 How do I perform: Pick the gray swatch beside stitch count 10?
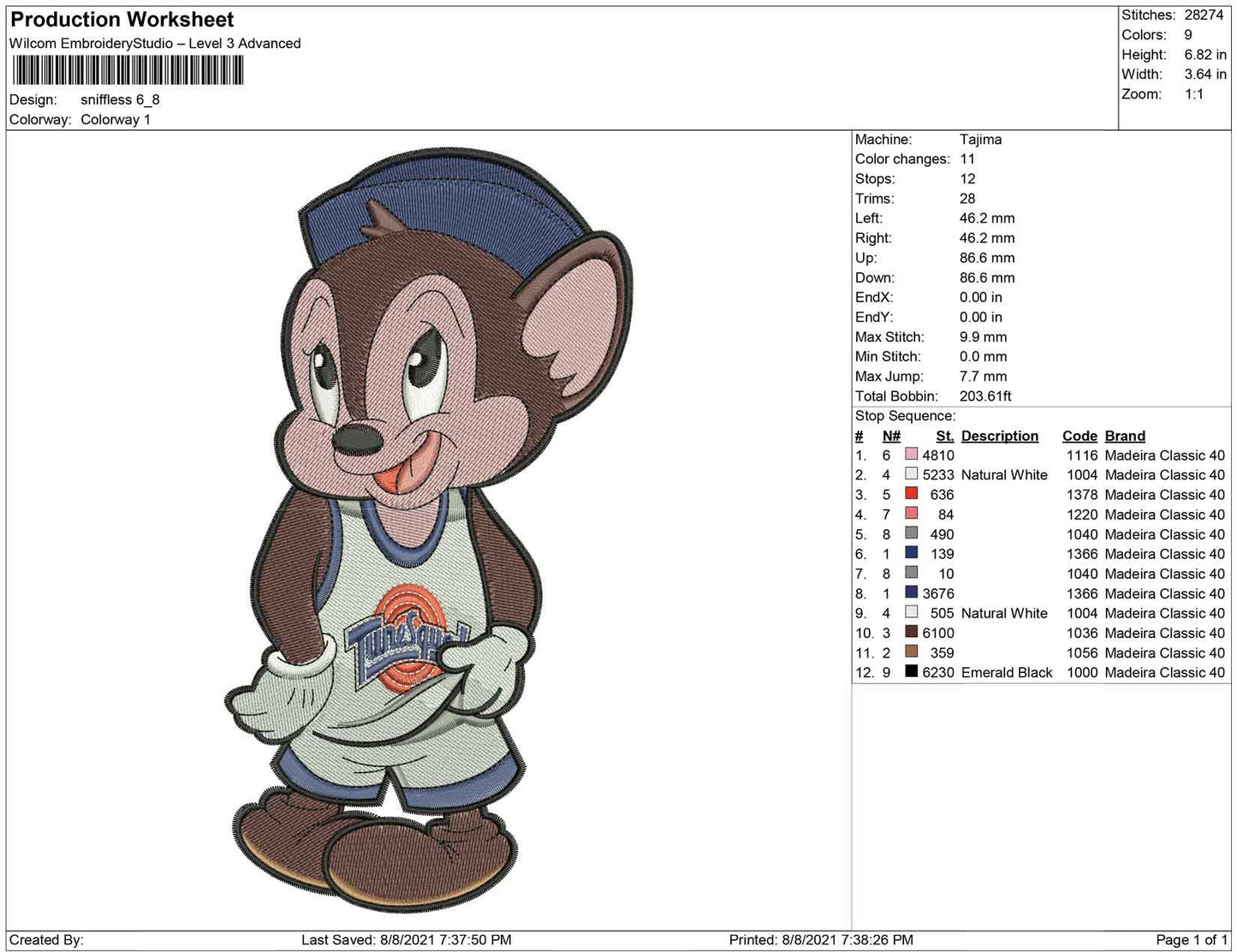coord(912,573)
